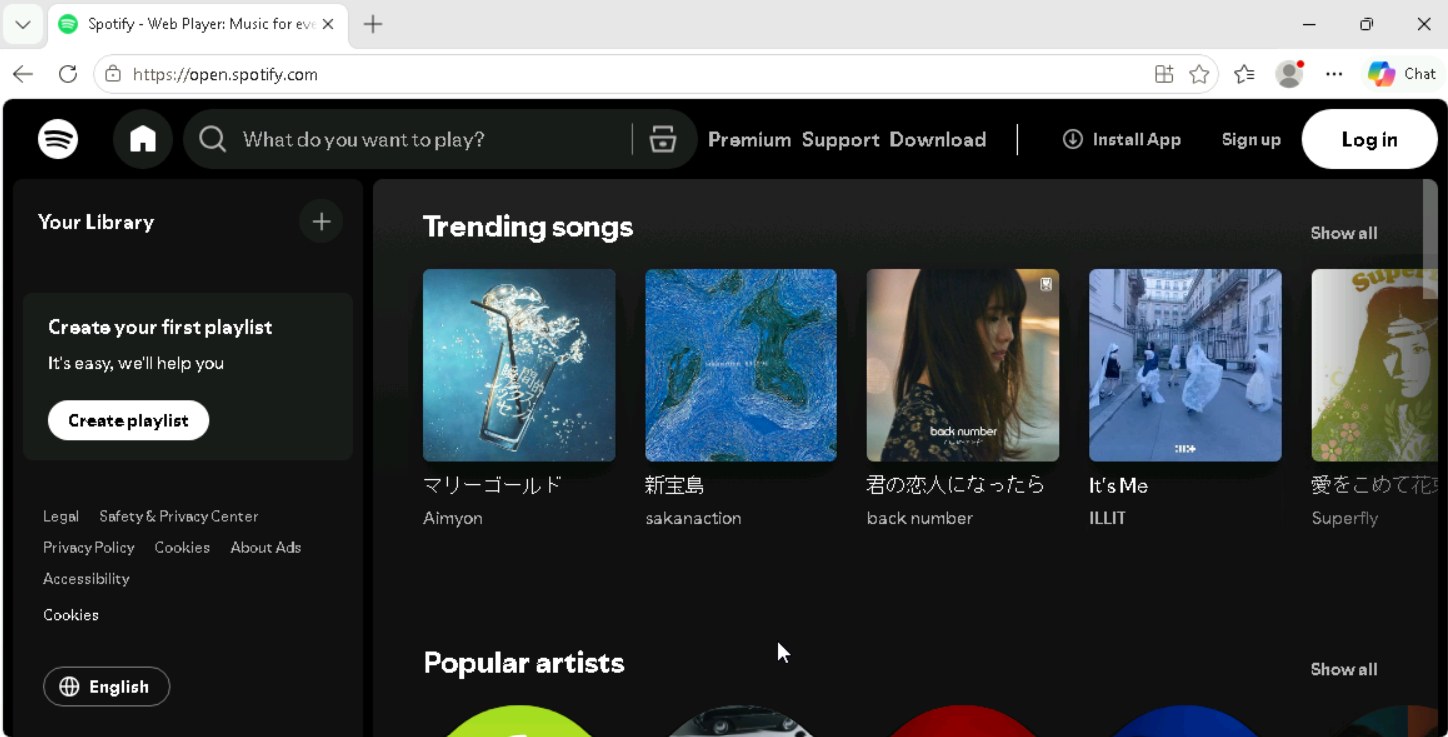Add page to favorites star icon

pos(1199,74)
